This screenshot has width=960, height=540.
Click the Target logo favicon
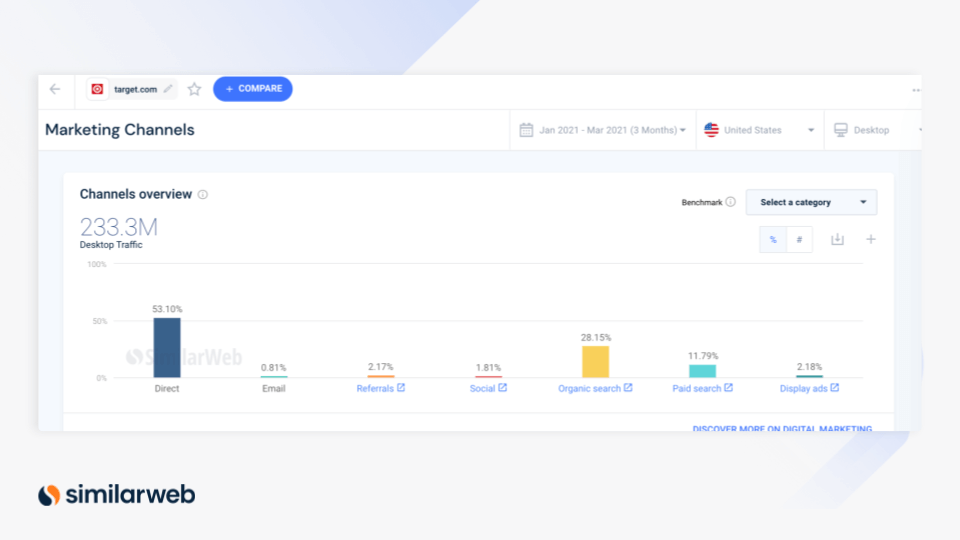click(x=97, y=89)
